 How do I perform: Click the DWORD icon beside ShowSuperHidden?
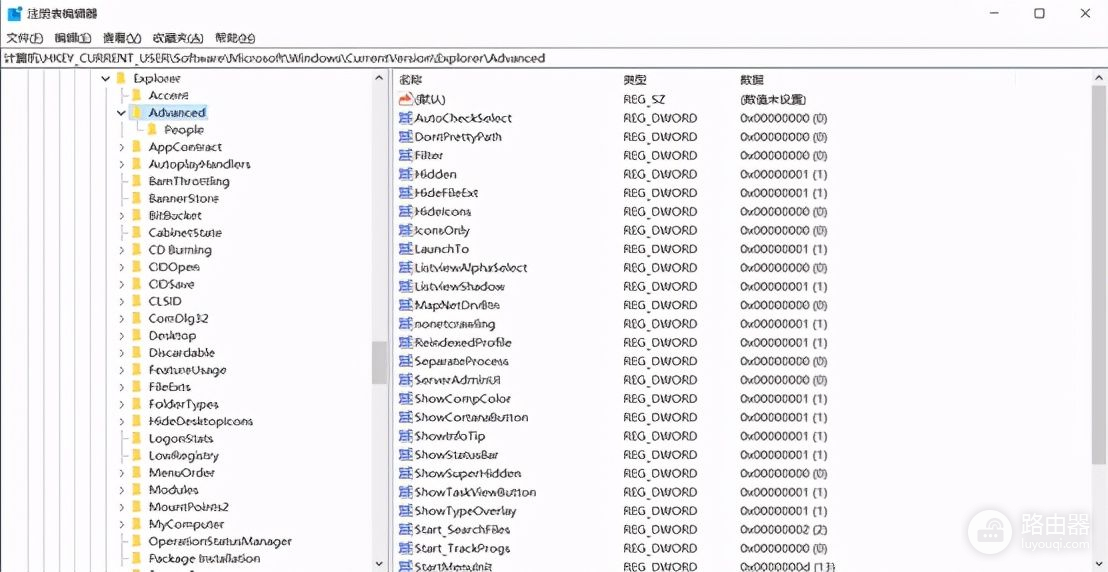[405, 474]
